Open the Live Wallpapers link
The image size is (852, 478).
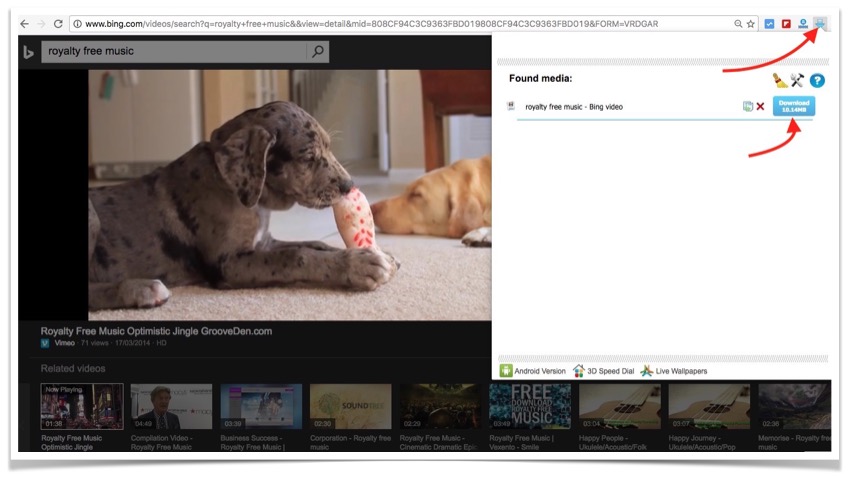(674, 371)
